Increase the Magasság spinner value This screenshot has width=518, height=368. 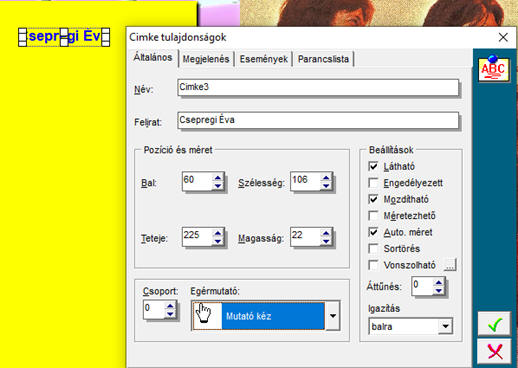(x=326, y=233)
